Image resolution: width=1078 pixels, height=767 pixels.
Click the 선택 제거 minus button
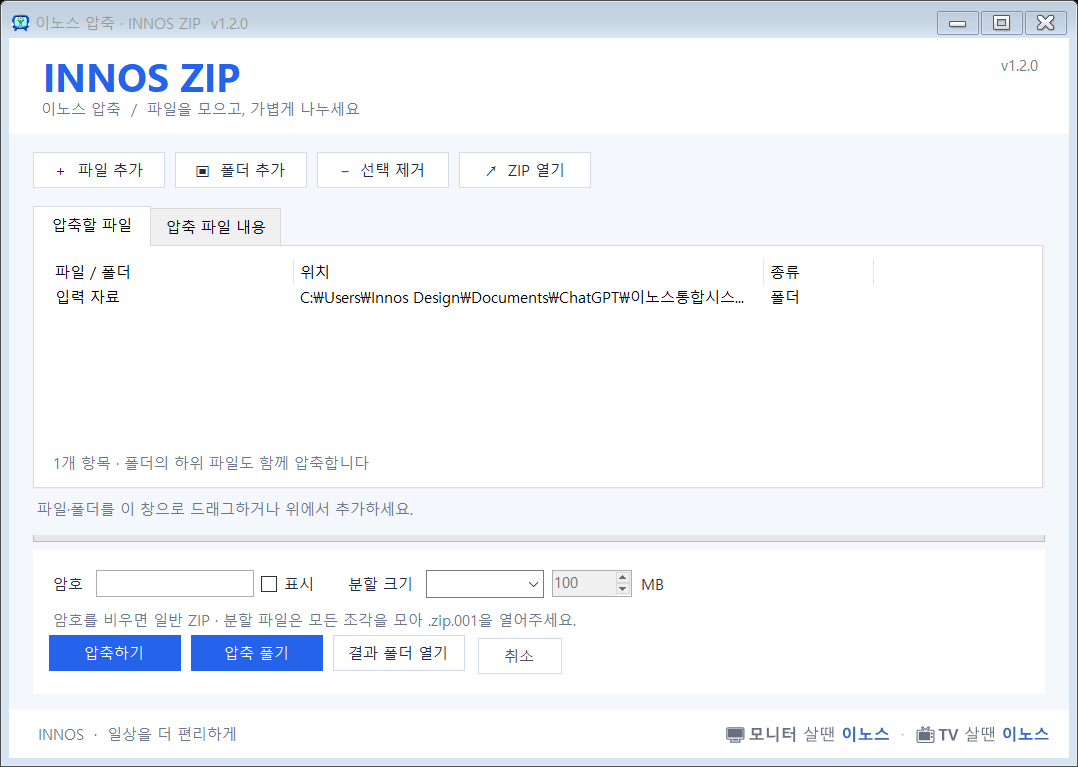tap(383, 170)
